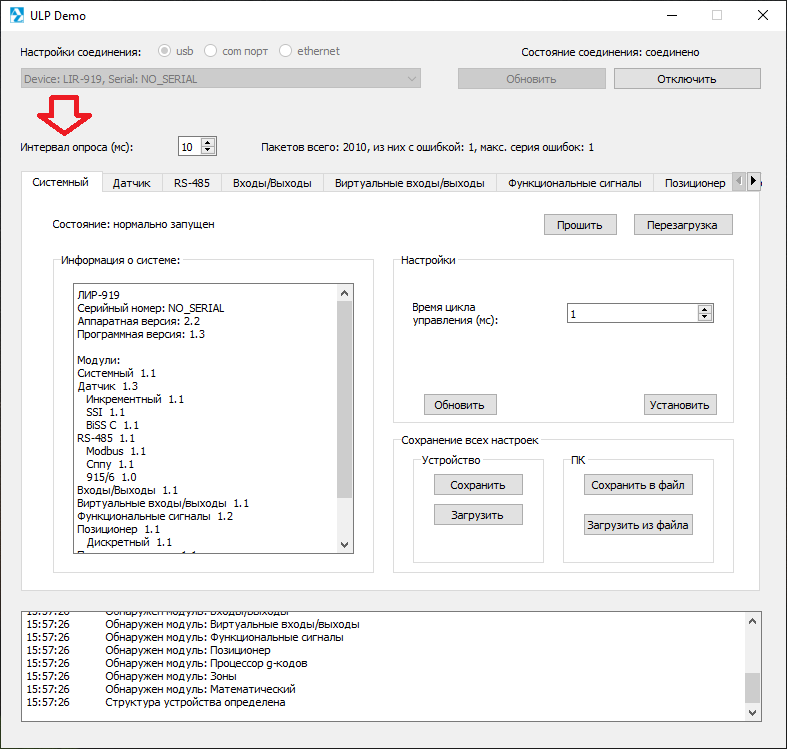The width and height of the screenshot is (787, 749).
Task: Decrease polling interval with down arrow
Action: tap(208, 151)
